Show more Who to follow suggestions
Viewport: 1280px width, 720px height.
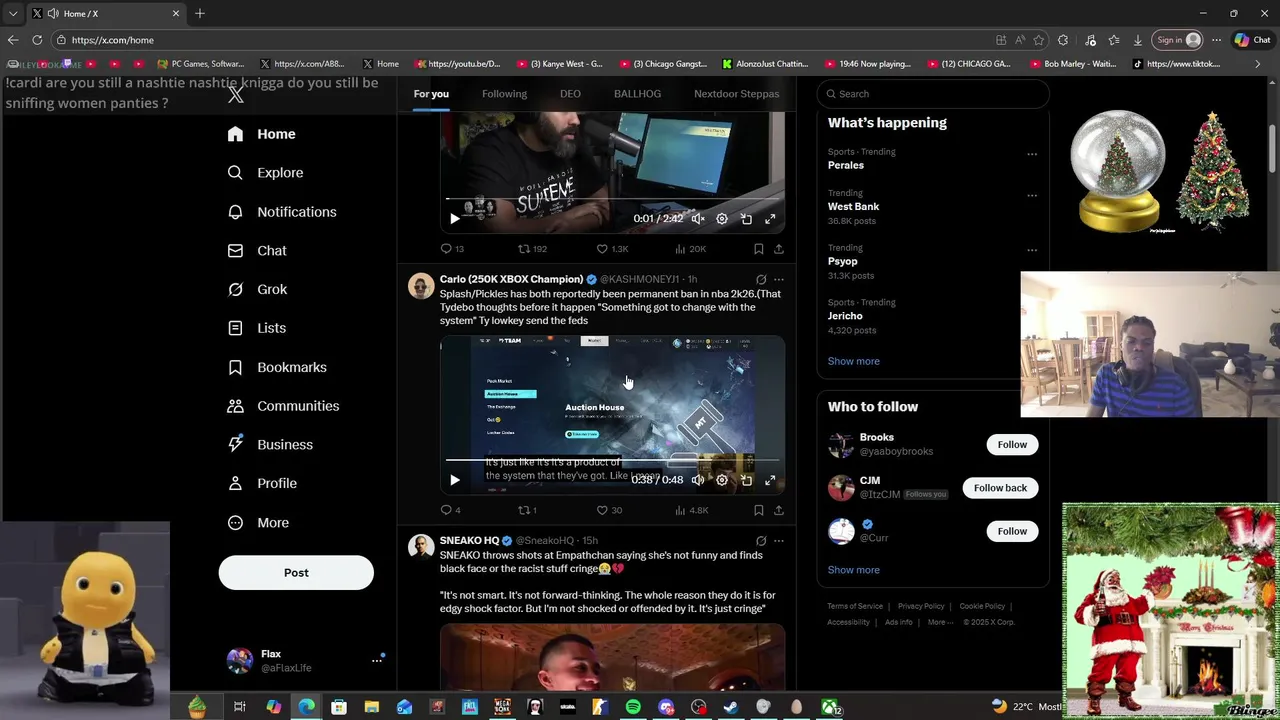click(x=854, y=570)
